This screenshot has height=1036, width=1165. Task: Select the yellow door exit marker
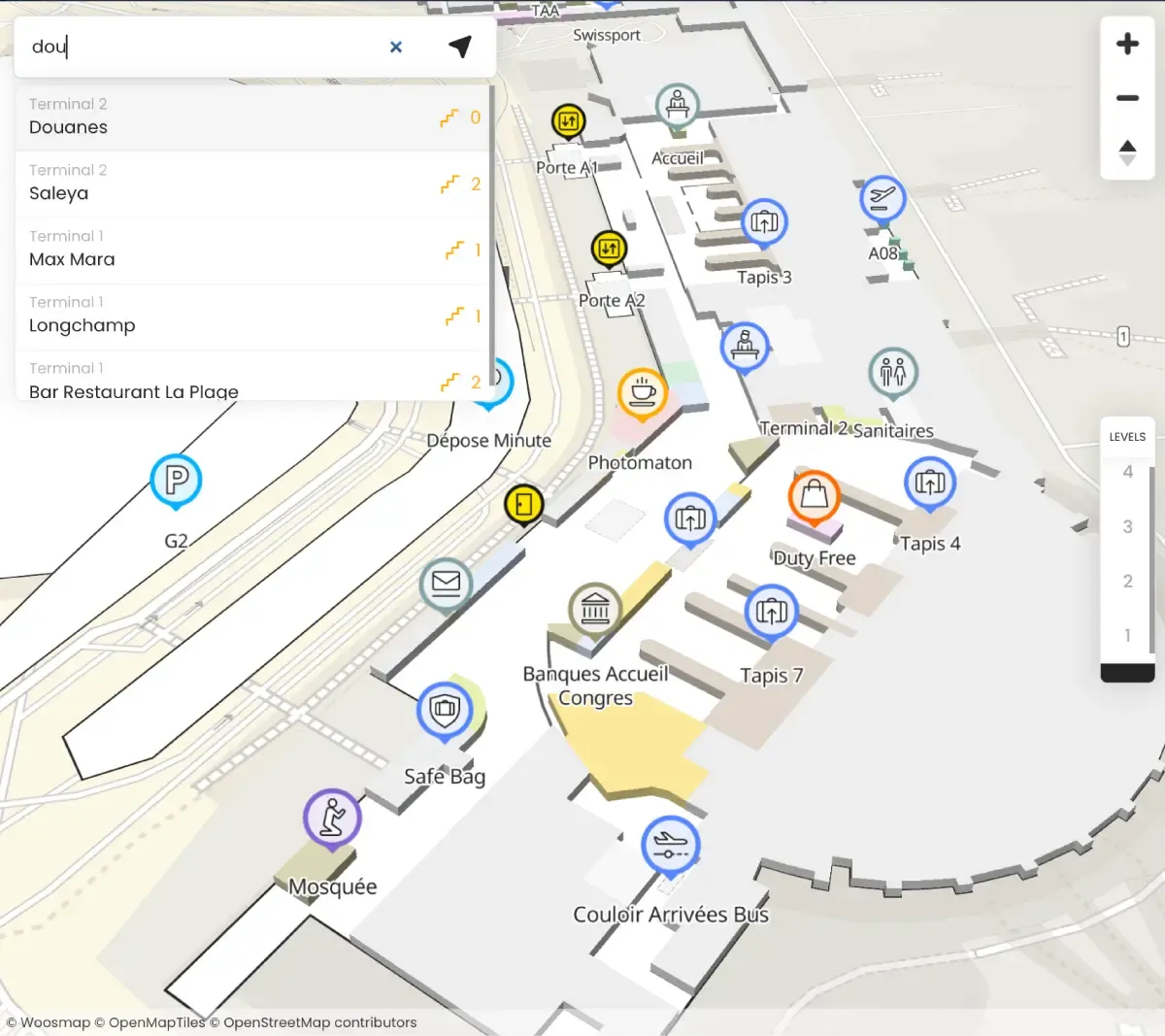tap(523, 504)
